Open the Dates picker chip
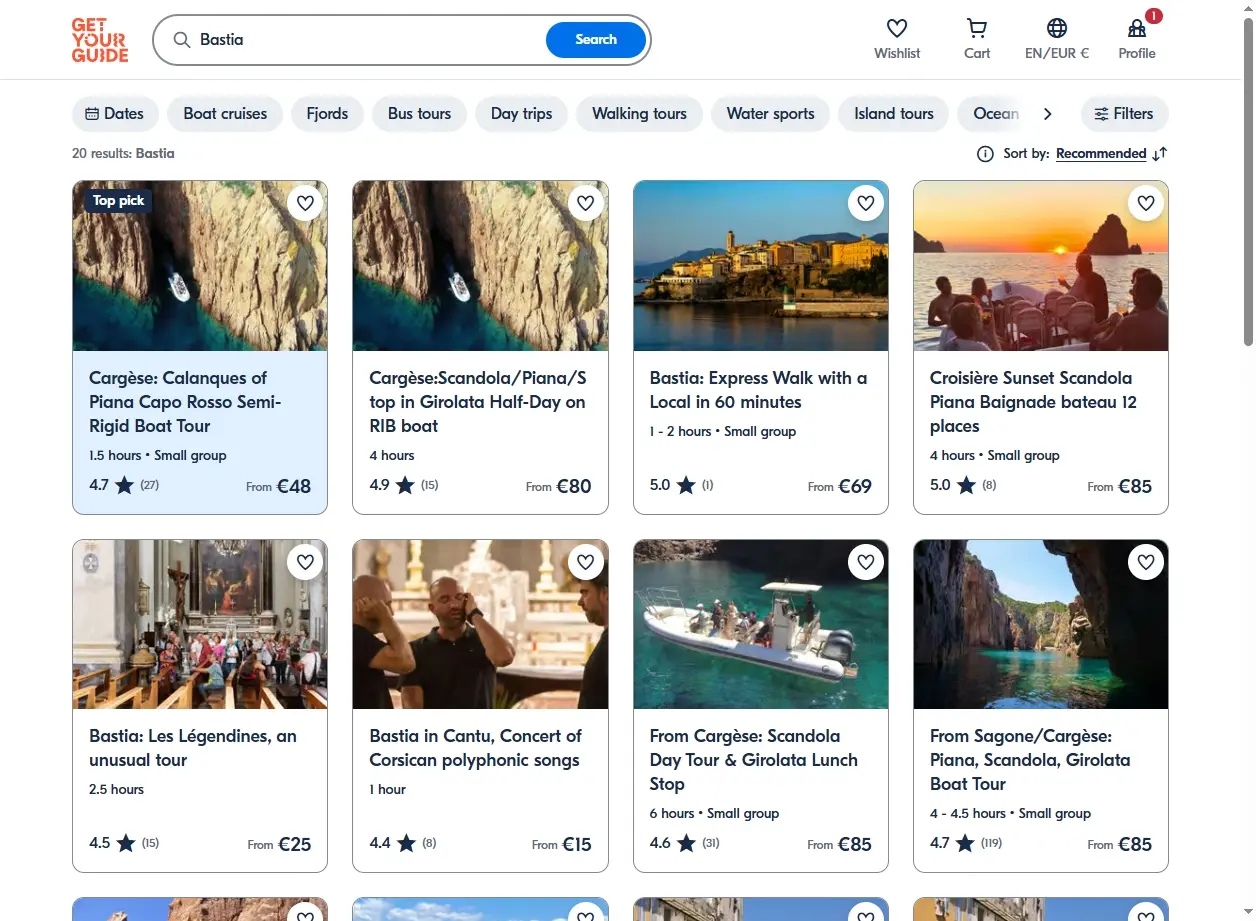Image resolution: width=1256 pixels, height=921 pixels. click(x=115, y=114)
